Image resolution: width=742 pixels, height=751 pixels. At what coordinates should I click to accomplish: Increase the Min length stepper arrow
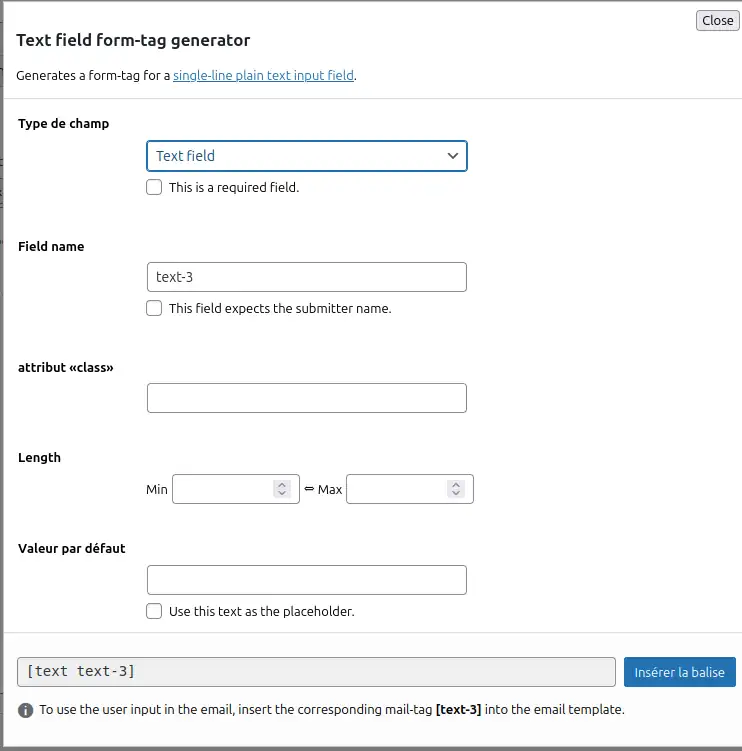pos(282,485)
